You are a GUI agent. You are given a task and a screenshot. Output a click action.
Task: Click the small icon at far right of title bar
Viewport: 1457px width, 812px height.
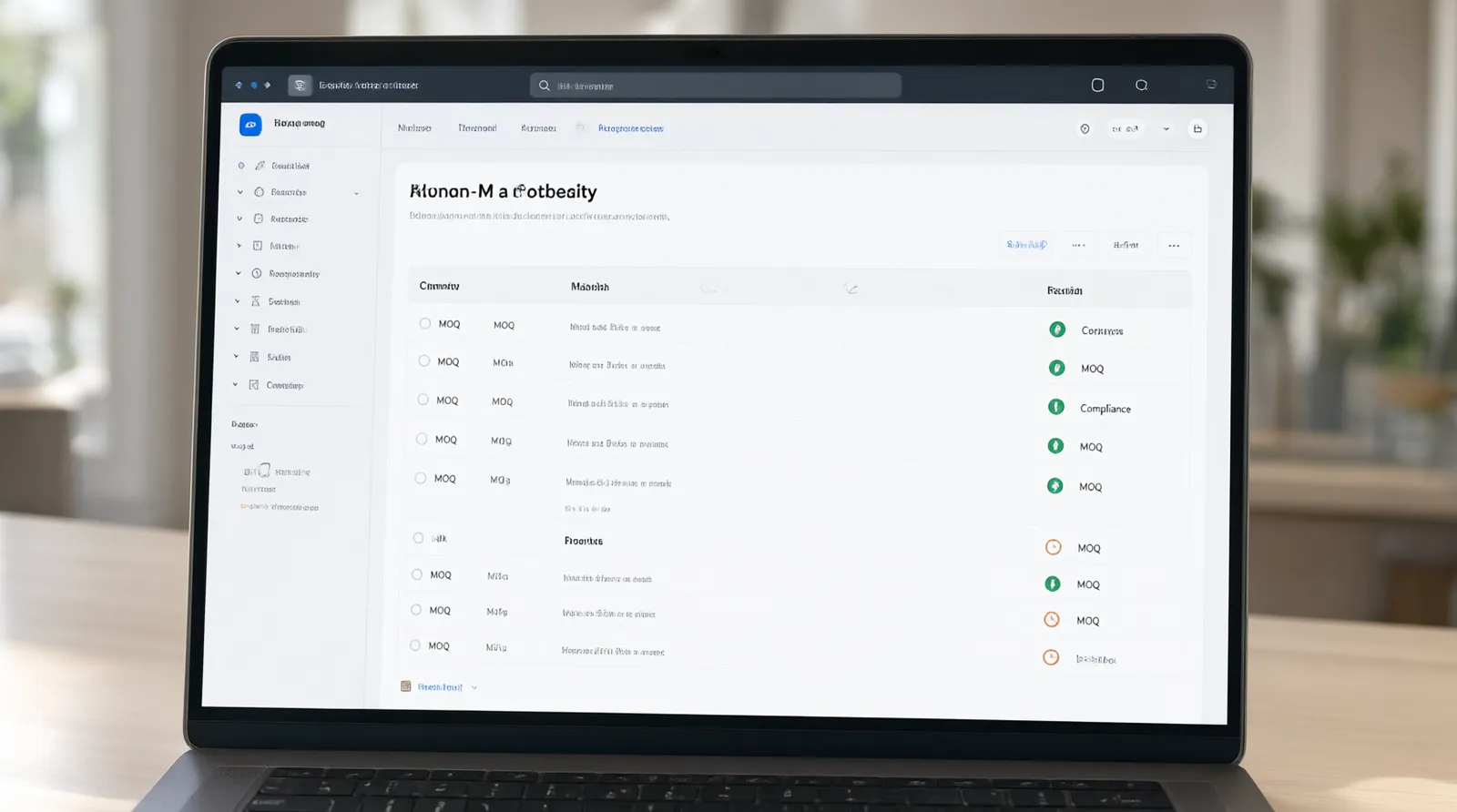click(1211, 84)
